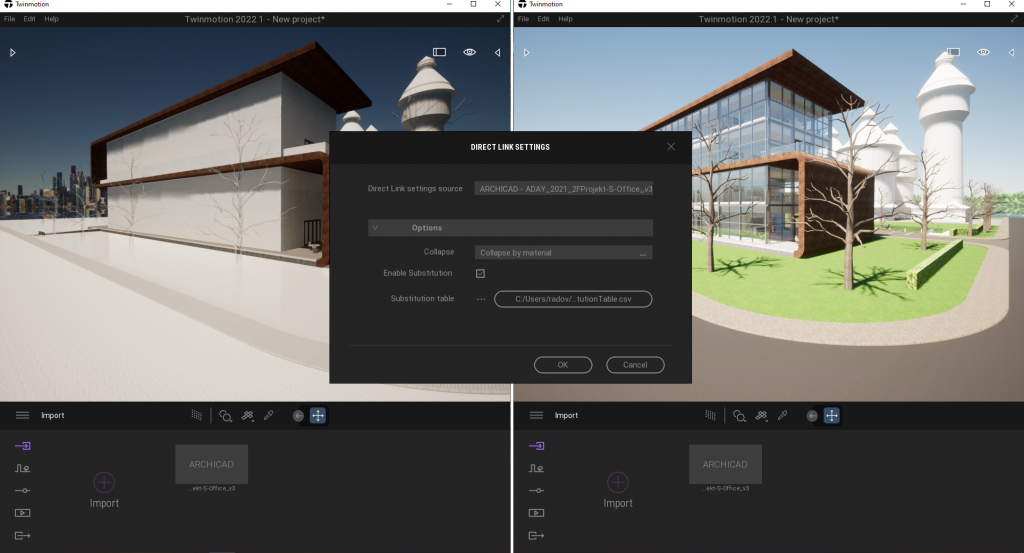1024x553 pixels.
Task: Click the grid dots icon in right window
Action: (x=711, y=415)
